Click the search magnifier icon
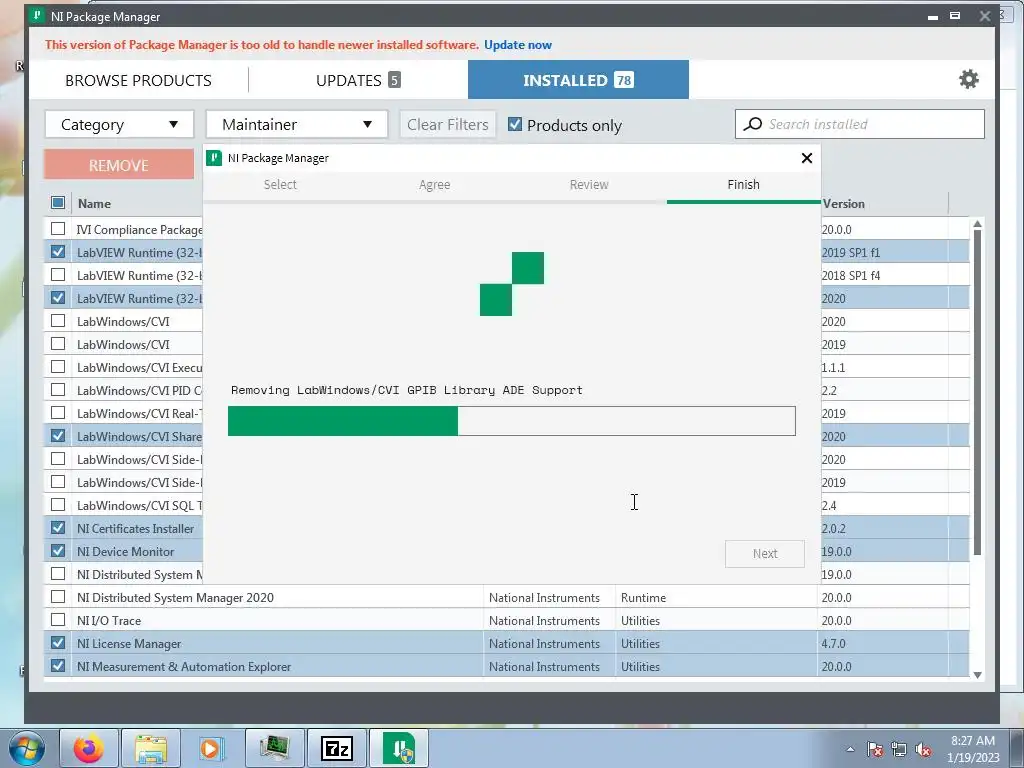The height and width of the screenshot is (768, 1024). [x=752, y=124]
